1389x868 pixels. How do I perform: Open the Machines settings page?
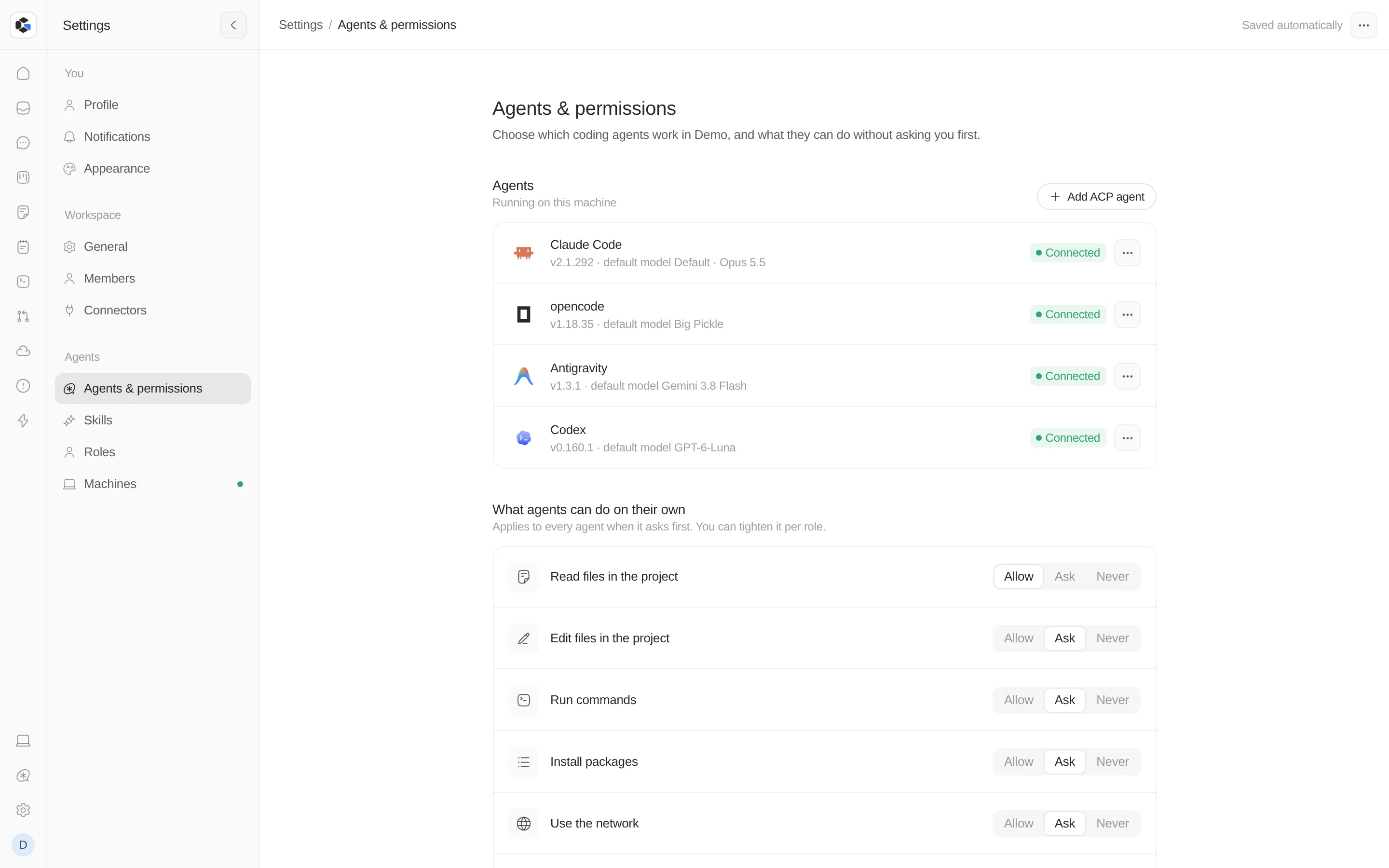click(x=153, y=484)
